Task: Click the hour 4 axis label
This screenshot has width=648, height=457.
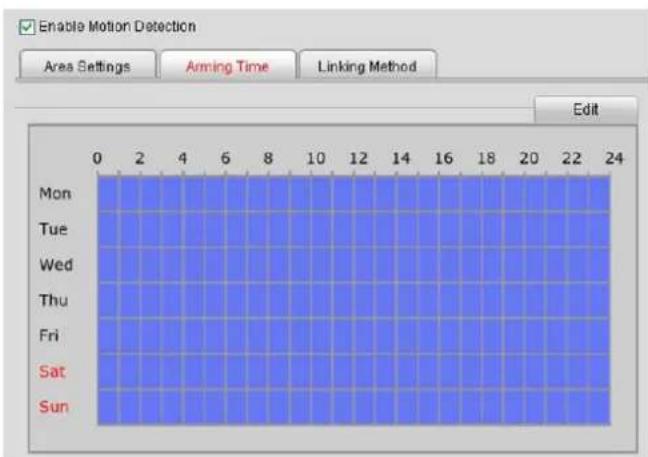Action: click(x=183, y=158)
